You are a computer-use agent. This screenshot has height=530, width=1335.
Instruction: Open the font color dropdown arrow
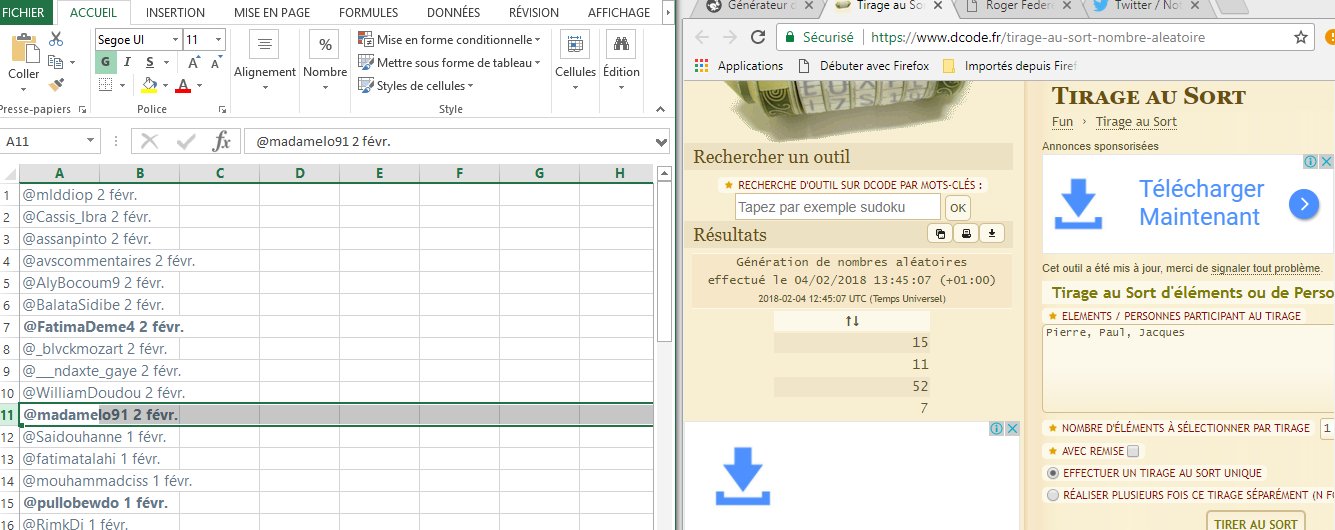(x=198, y=85)
